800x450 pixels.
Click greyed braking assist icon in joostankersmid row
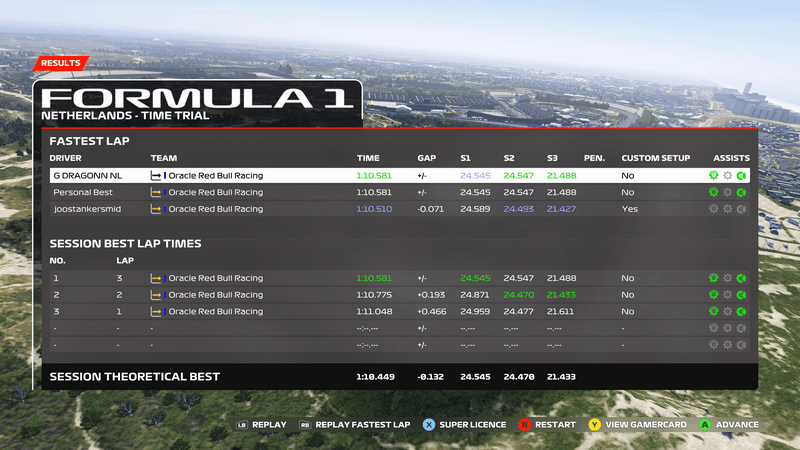[x=741, y=209]
